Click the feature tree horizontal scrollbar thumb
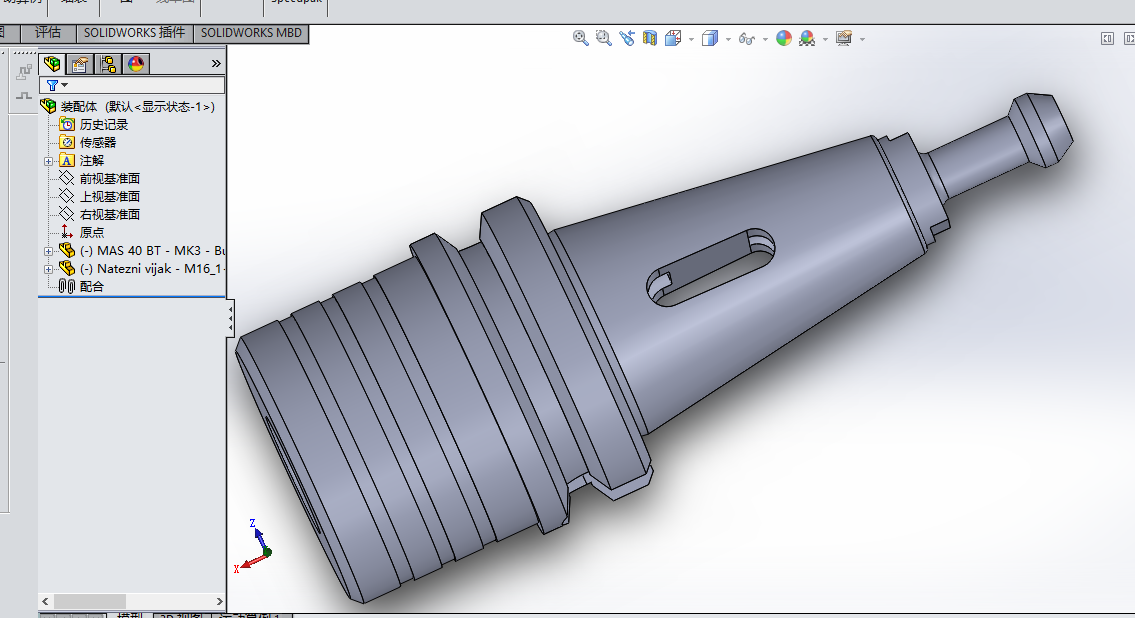Screen dimensions: 1135x618 tap(90, 601)
